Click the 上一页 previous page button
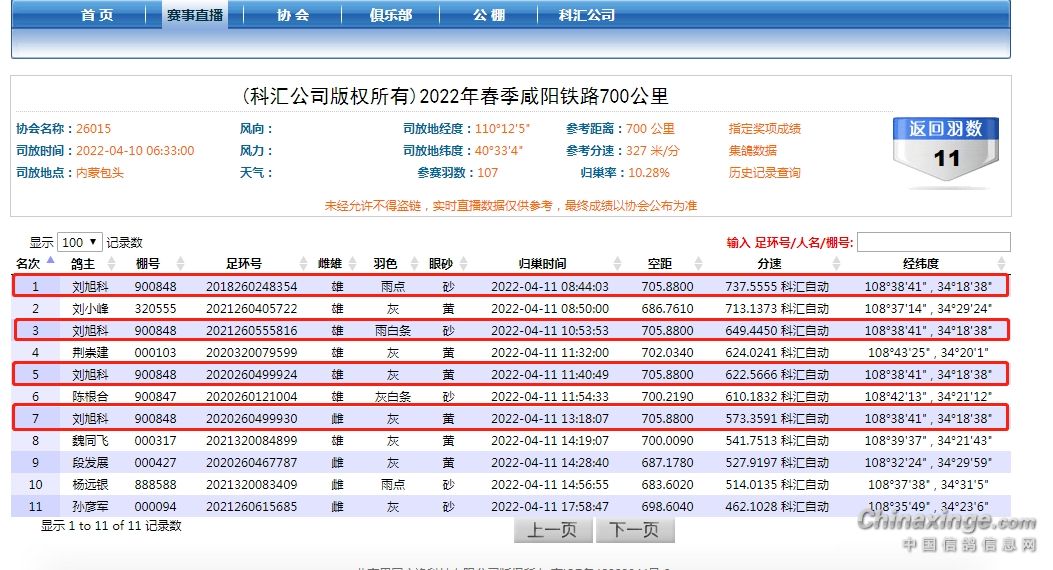This screenshot has width=1053, height=570. pyautogui.click(x=553, y=530)
